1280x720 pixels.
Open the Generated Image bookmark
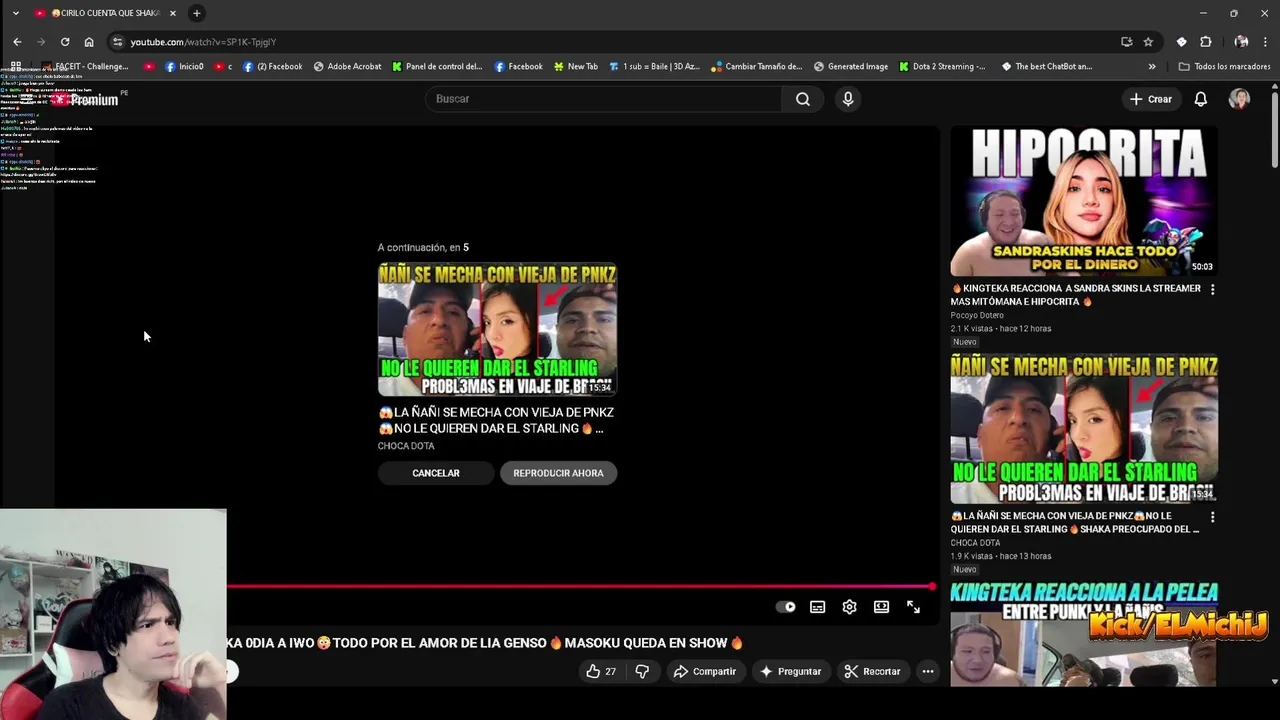pos(851,67)
